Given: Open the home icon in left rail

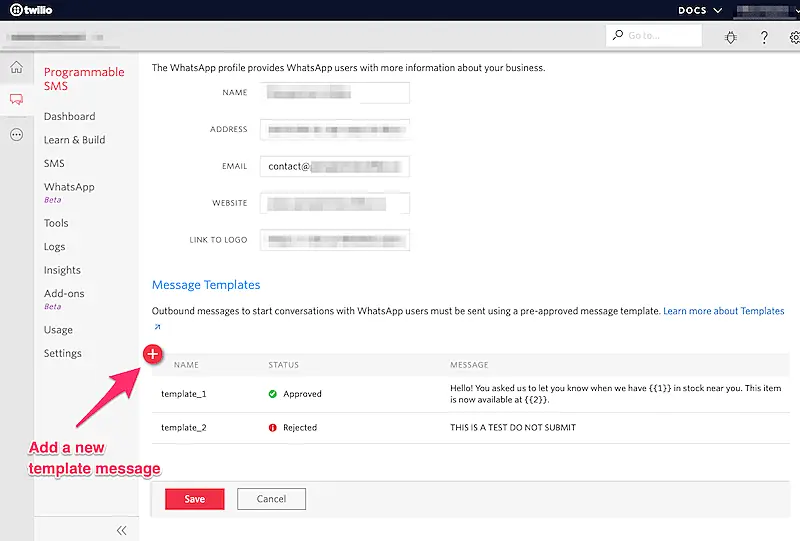Looking at the screenshot, I should coord(16,68).
